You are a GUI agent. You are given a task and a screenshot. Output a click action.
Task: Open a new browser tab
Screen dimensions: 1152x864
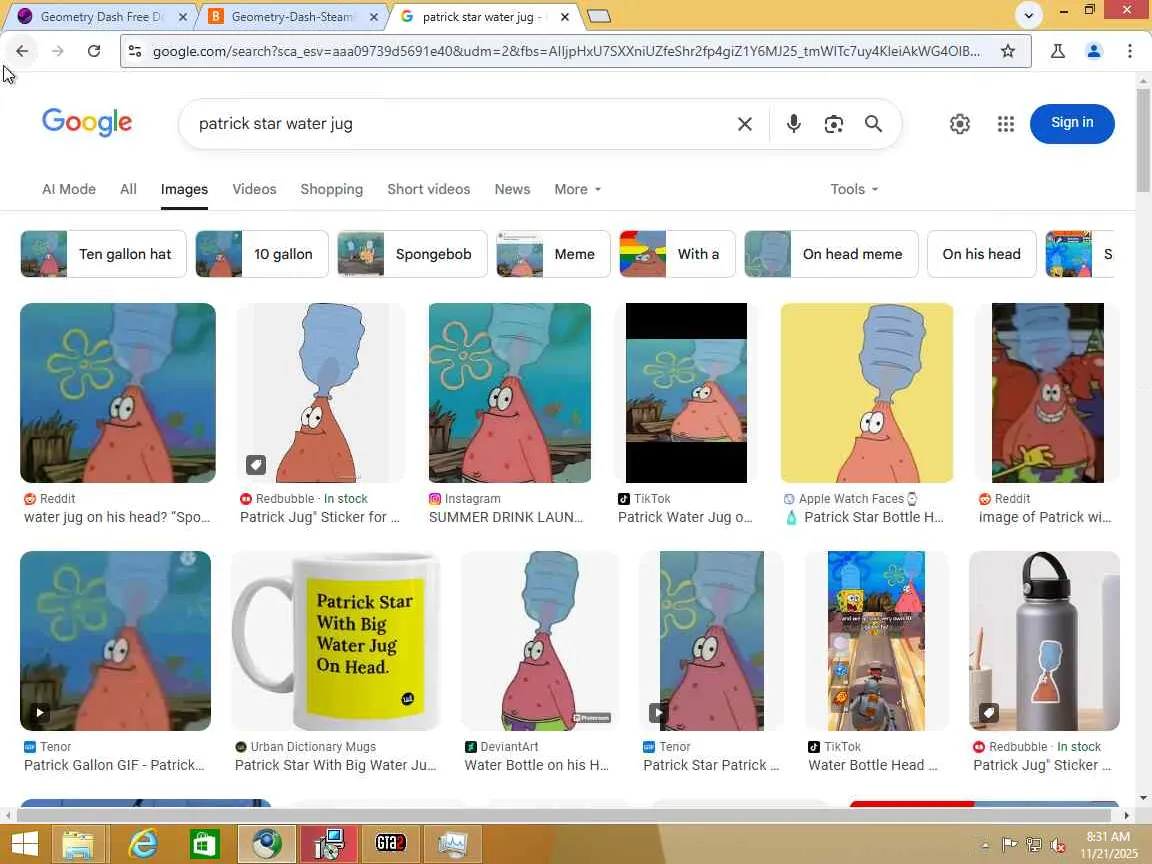point(599,16)
